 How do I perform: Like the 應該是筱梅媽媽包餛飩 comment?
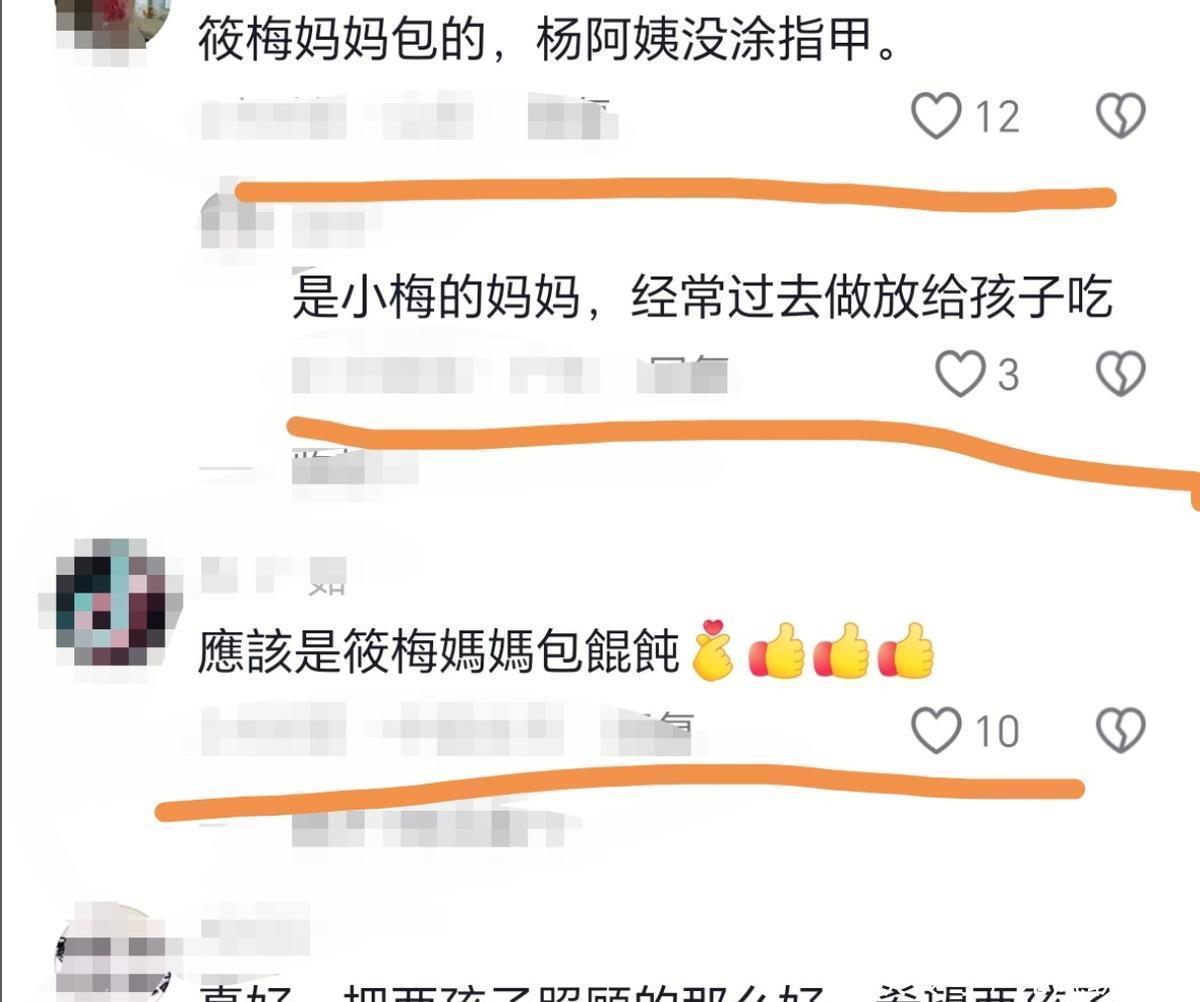point(936,730)
